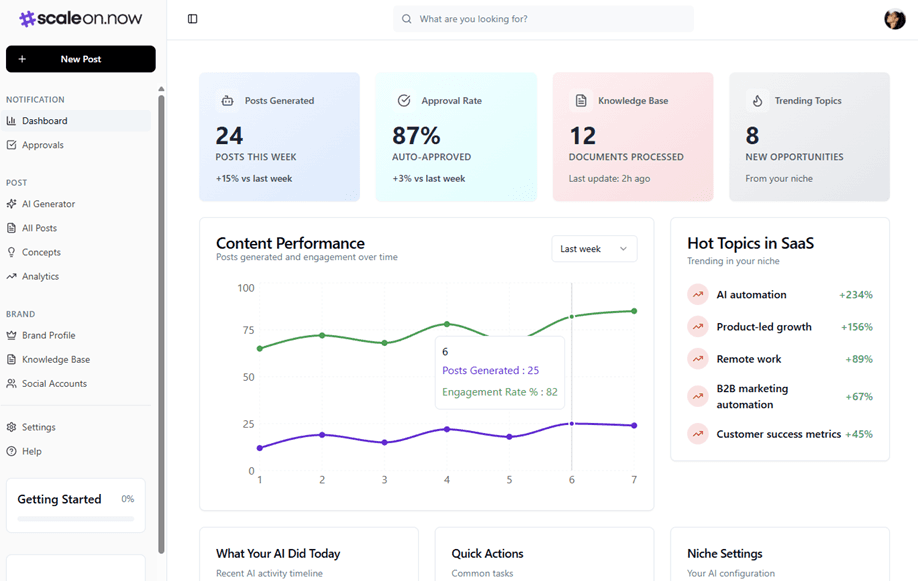Collapse the sidebar using the panel icon
918x581 pixels.
pos(191,18)
